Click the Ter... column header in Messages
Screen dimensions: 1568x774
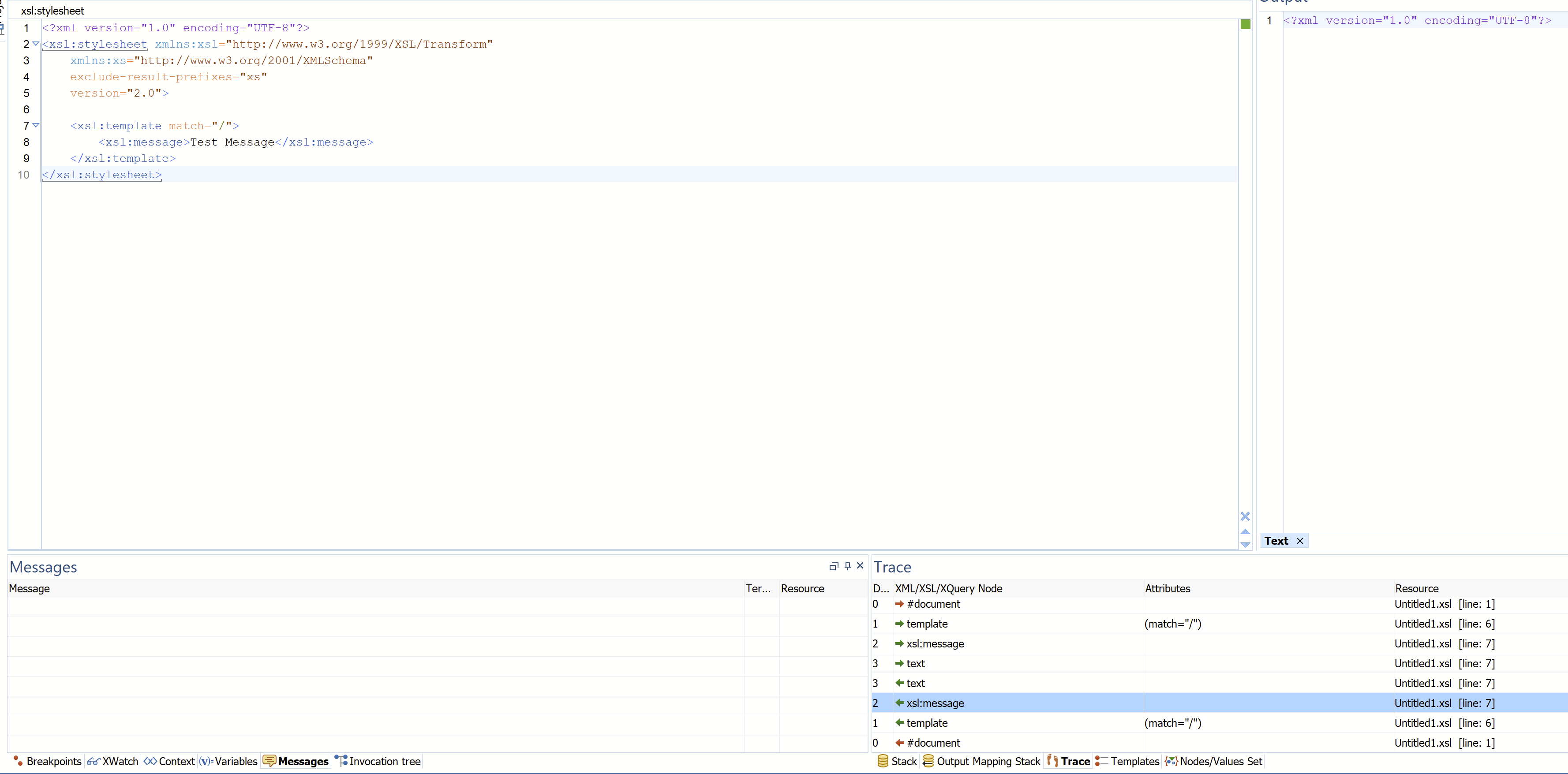coord(761,588)
